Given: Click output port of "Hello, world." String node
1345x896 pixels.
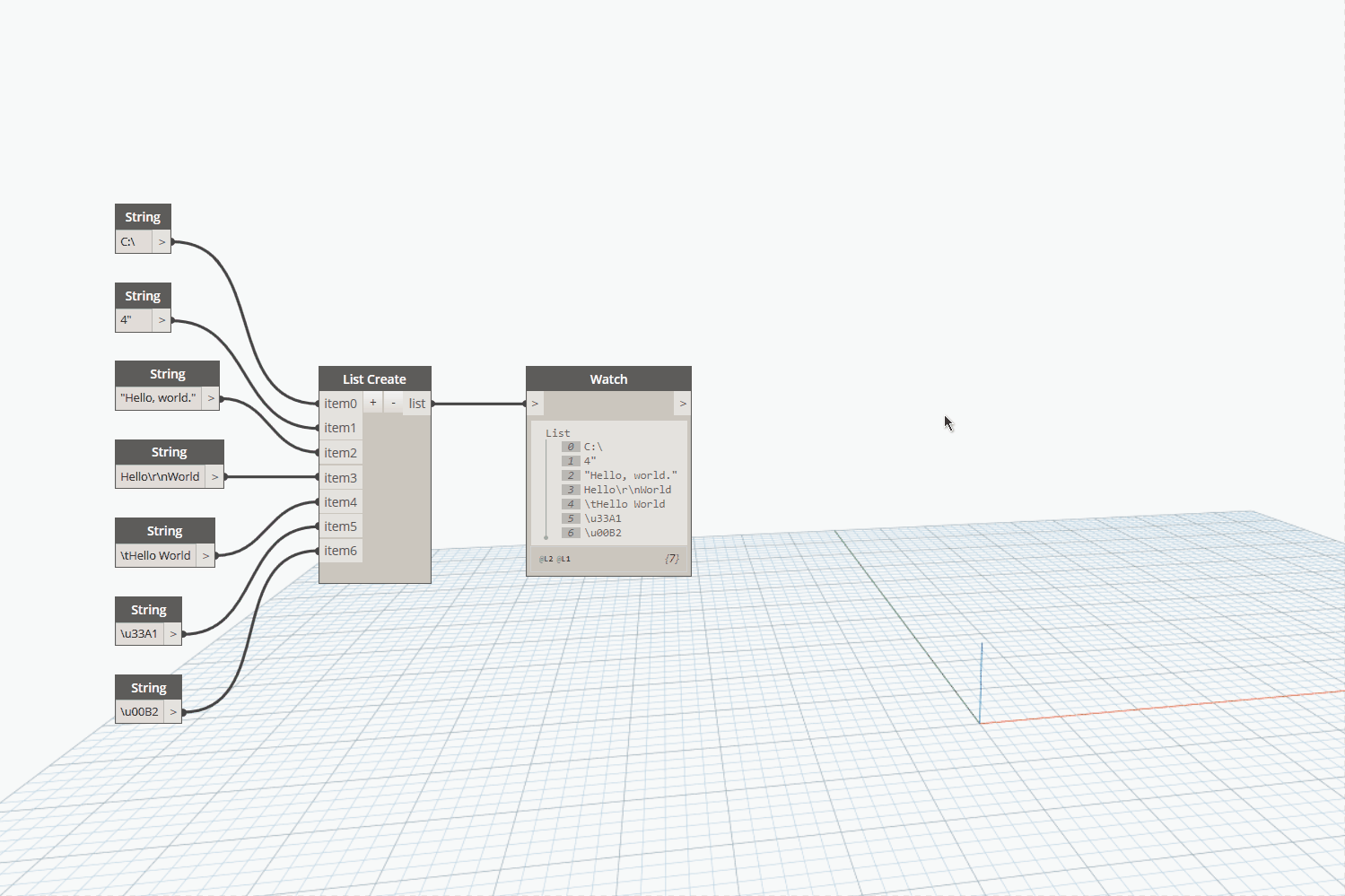Looking at the screenshot, I should pos(211,398).
